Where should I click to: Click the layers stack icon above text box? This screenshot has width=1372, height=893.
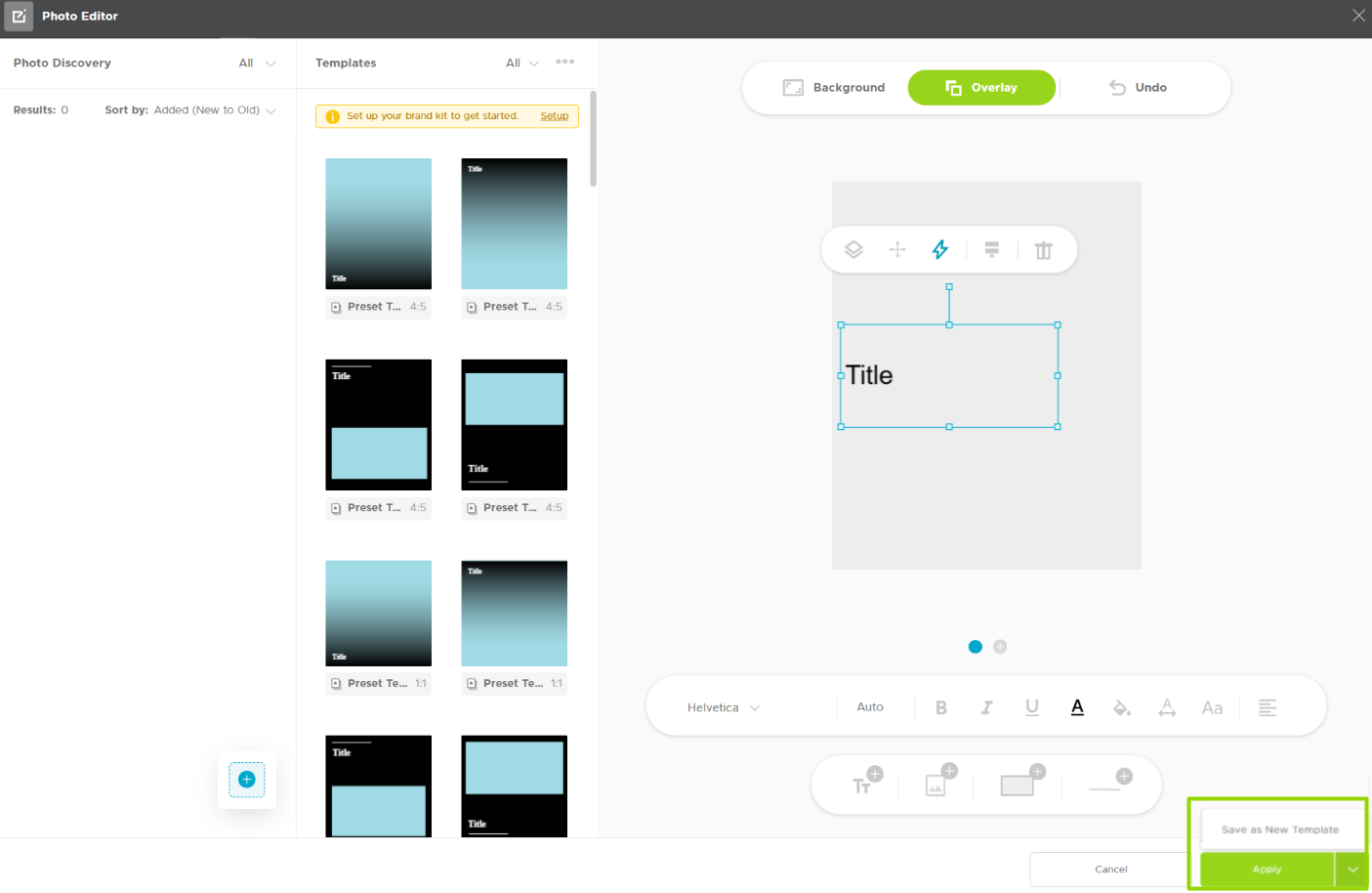[x=853, y=250]
